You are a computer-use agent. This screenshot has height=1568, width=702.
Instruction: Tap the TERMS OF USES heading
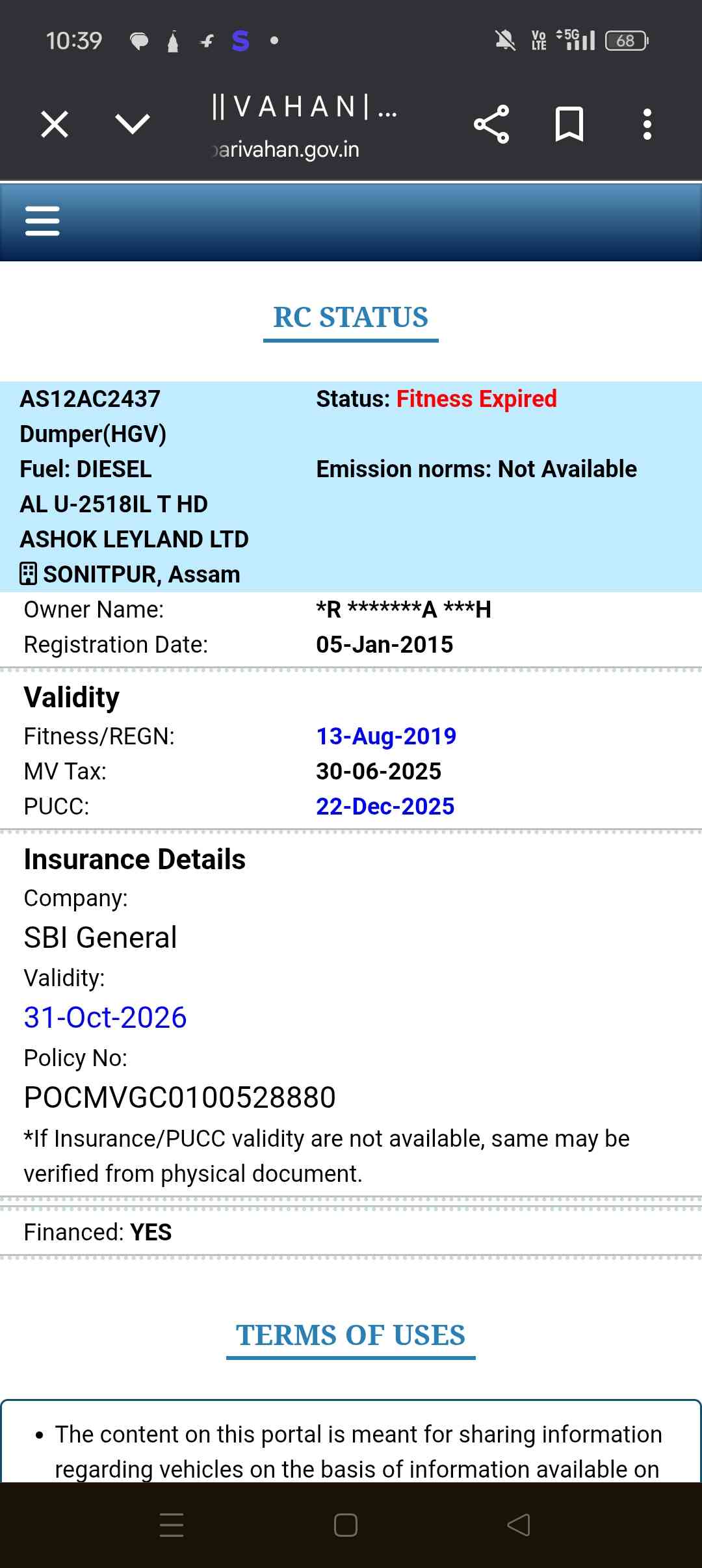pyautogui.click(x=350, y=1335)
